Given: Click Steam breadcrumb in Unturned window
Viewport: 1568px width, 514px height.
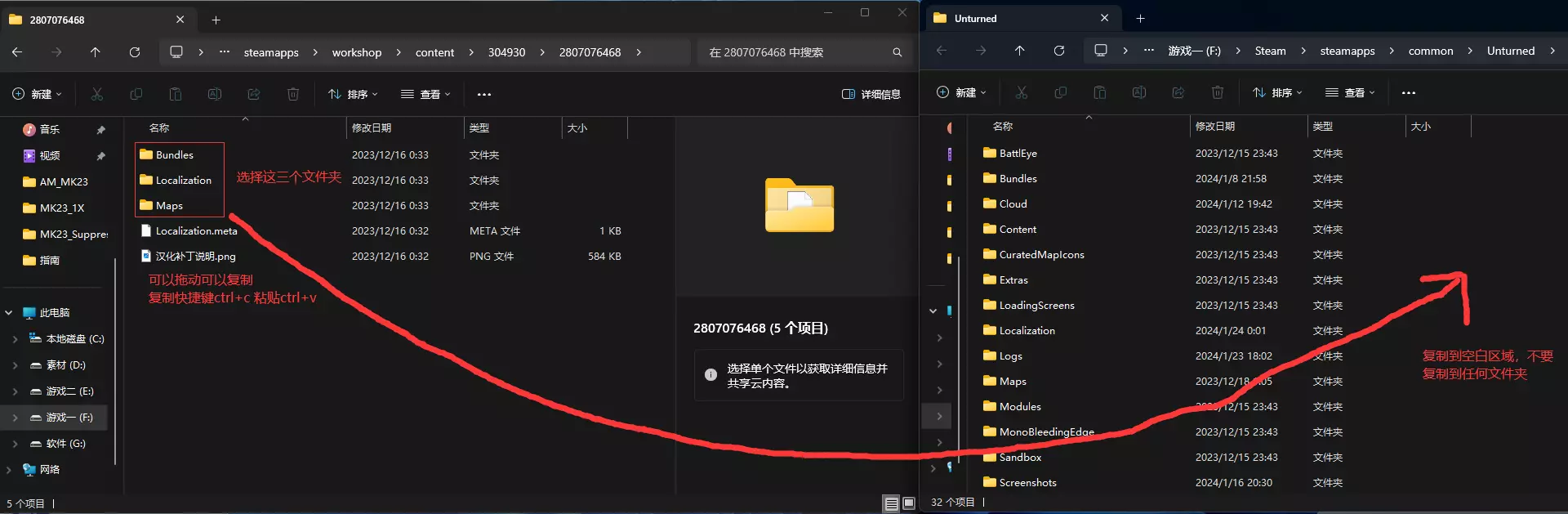Looking at the screenshot, I should [1270, 51].
